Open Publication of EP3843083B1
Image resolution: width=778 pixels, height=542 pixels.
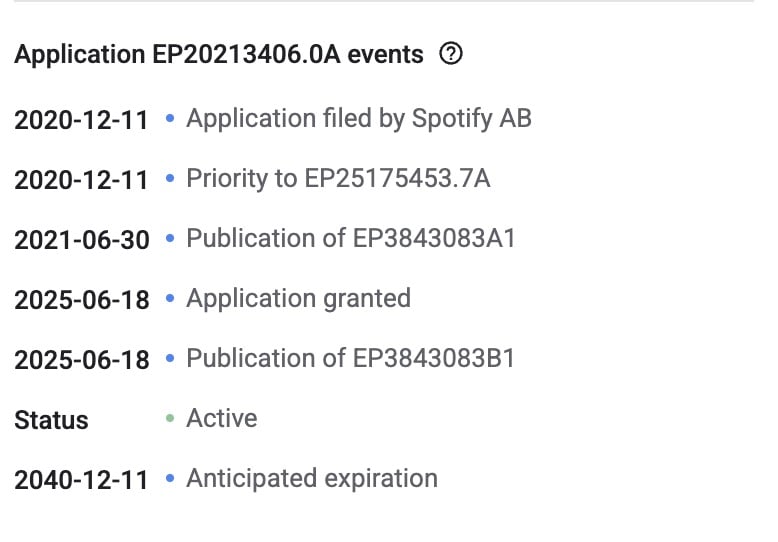click(x=350, y=359)
